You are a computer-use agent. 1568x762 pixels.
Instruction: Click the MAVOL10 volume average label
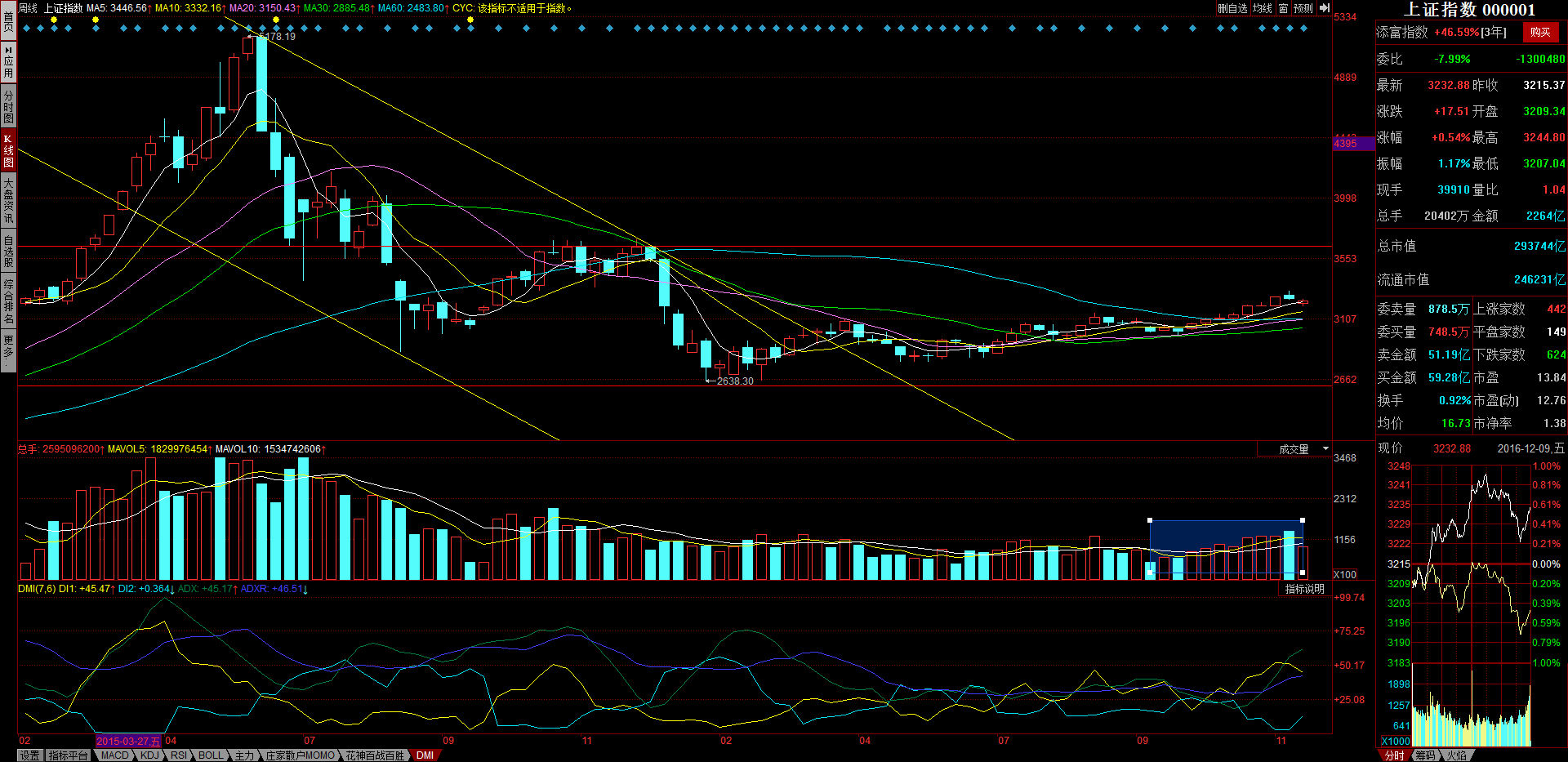coord(270,449)
